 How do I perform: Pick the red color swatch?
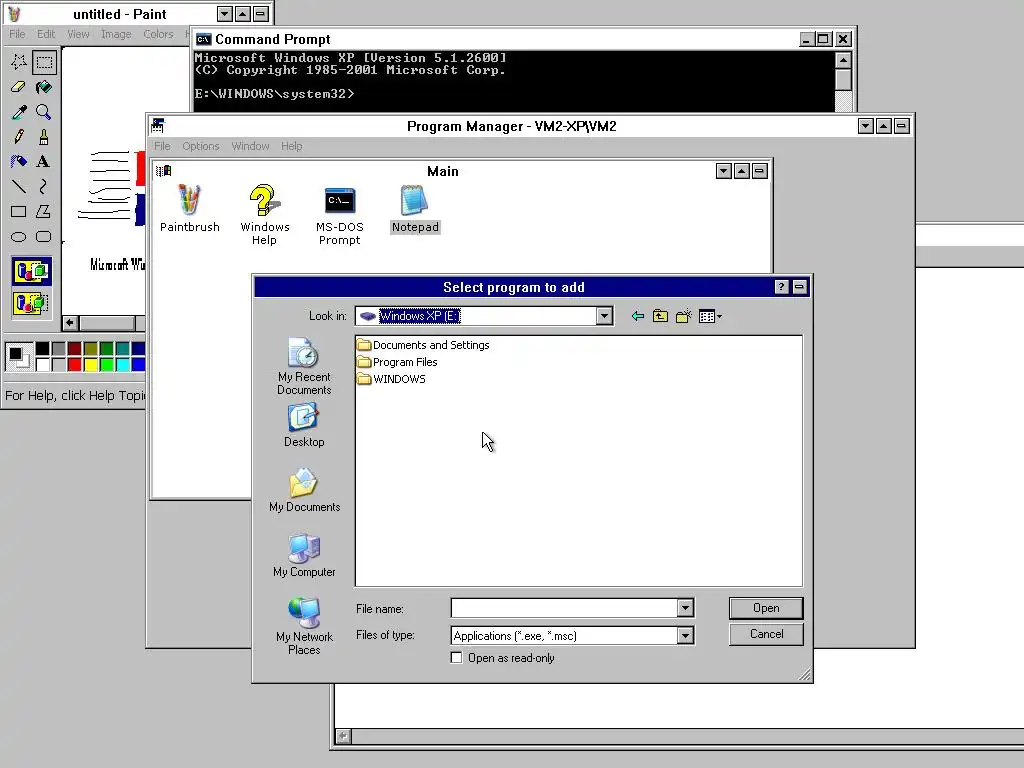[x=74, y=364]
